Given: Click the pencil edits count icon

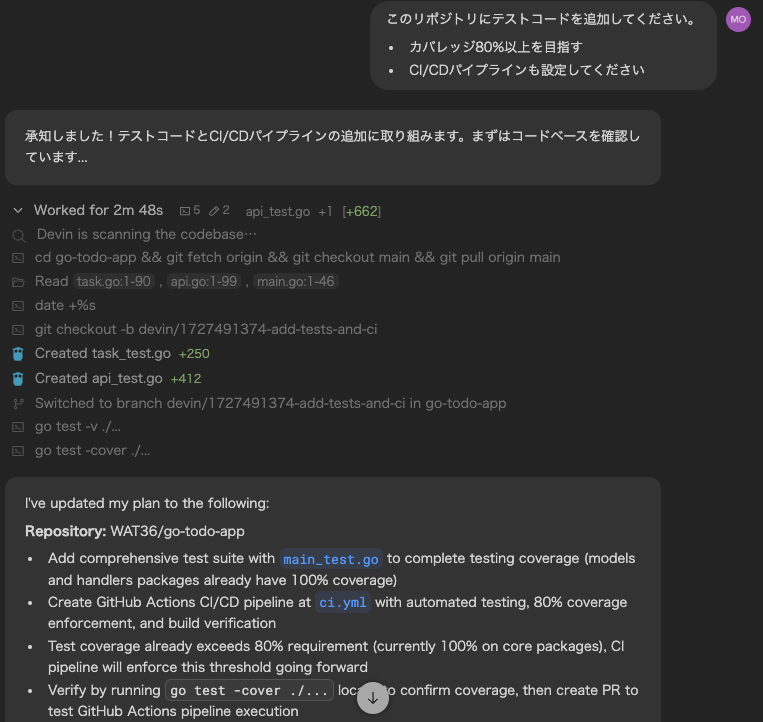Looking at the screenshot, I should tap(213, 211).
